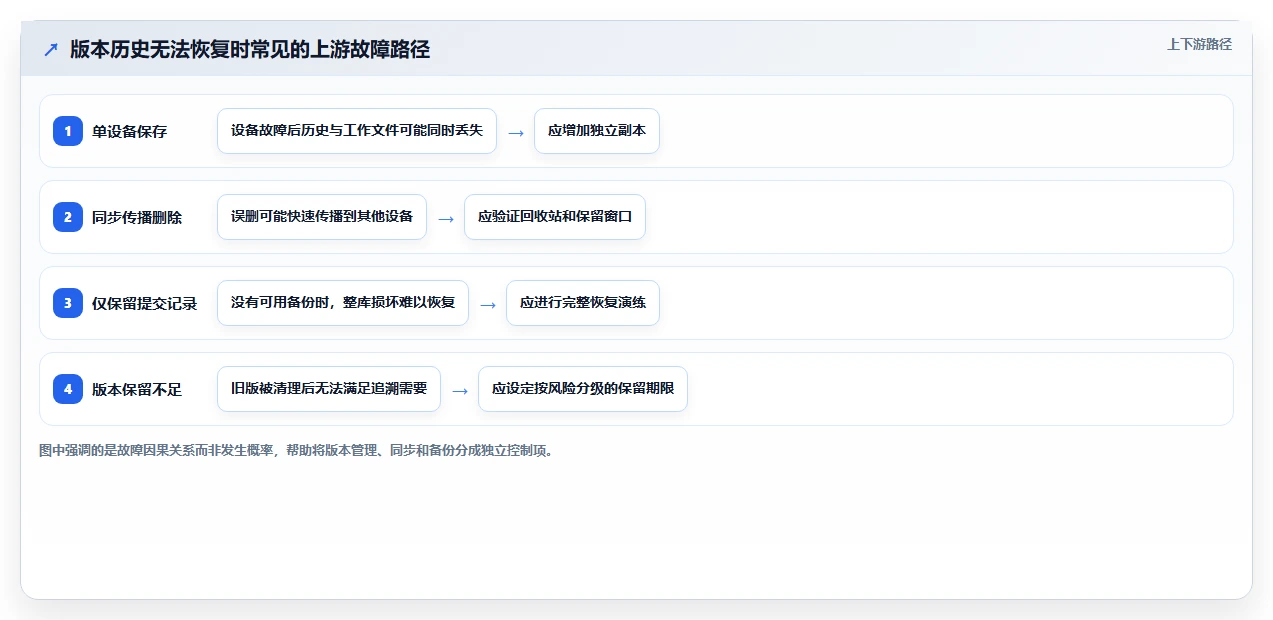Click the arrow before 应增加独立副本
The image size is (1273, 620).
click(x=516, y=132)
